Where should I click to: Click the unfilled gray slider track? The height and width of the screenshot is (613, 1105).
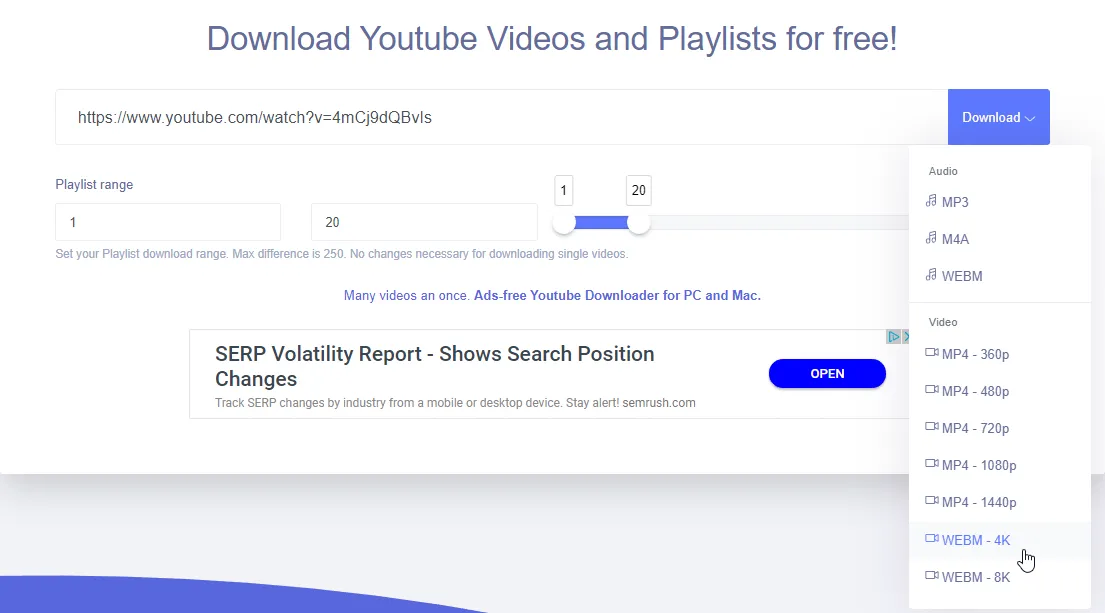(779, 223)
